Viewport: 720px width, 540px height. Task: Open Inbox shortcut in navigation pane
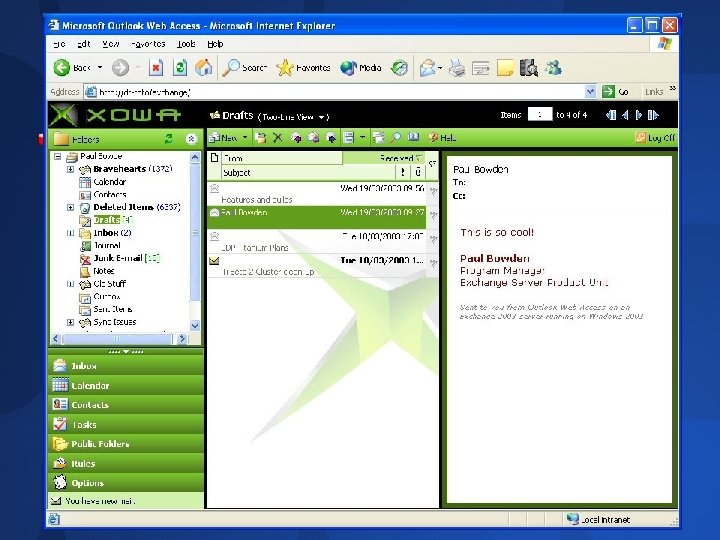[125, 366]
